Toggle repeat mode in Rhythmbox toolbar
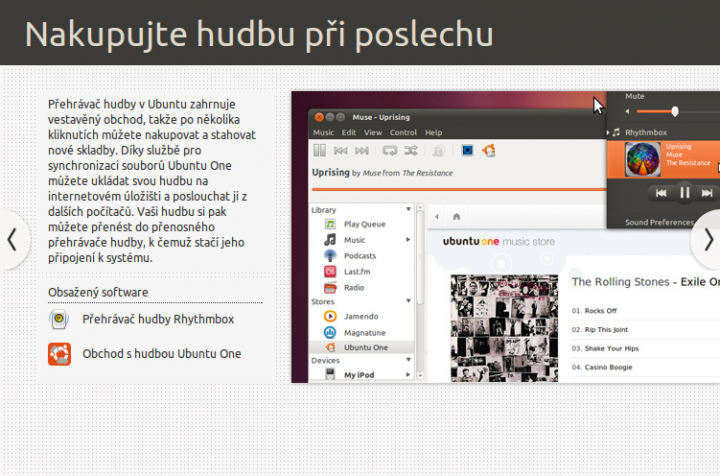Viewport: 720px width, 476px height. [x=389, y=151]
